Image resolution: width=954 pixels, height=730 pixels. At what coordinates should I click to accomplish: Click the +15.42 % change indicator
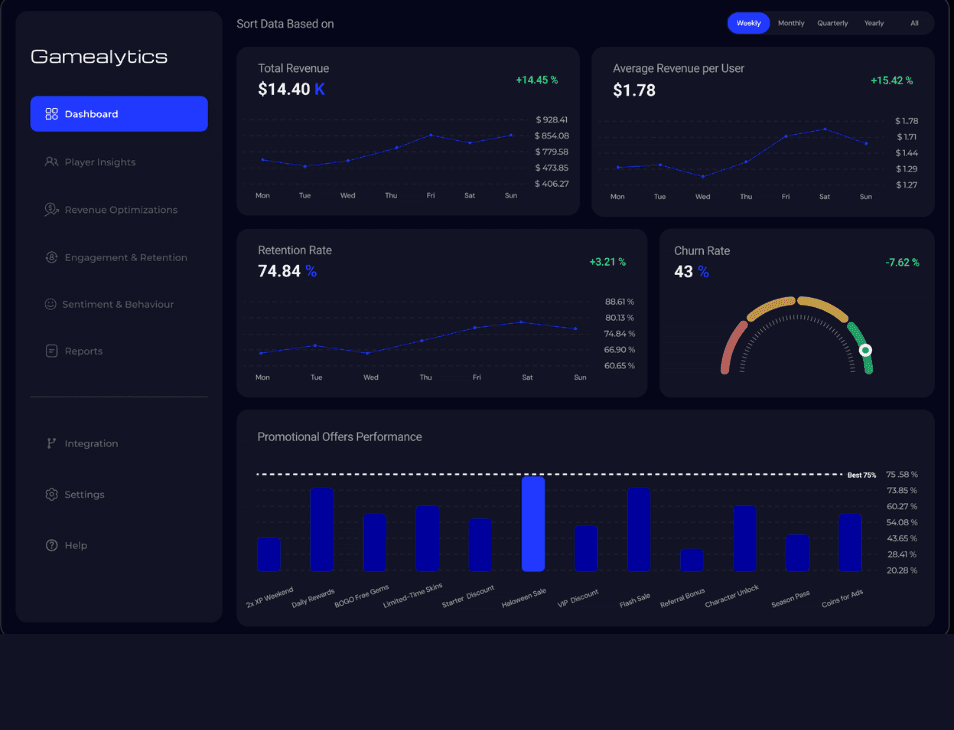point(891,81)
